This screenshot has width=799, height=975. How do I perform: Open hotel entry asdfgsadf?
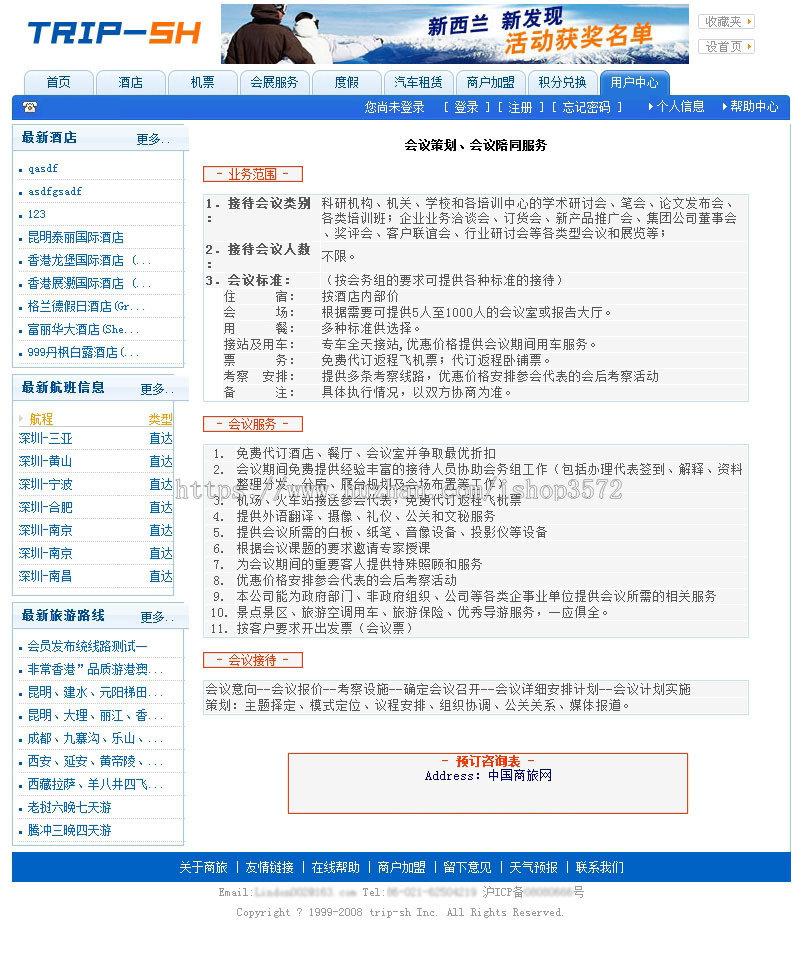click(x=55, y=192)
